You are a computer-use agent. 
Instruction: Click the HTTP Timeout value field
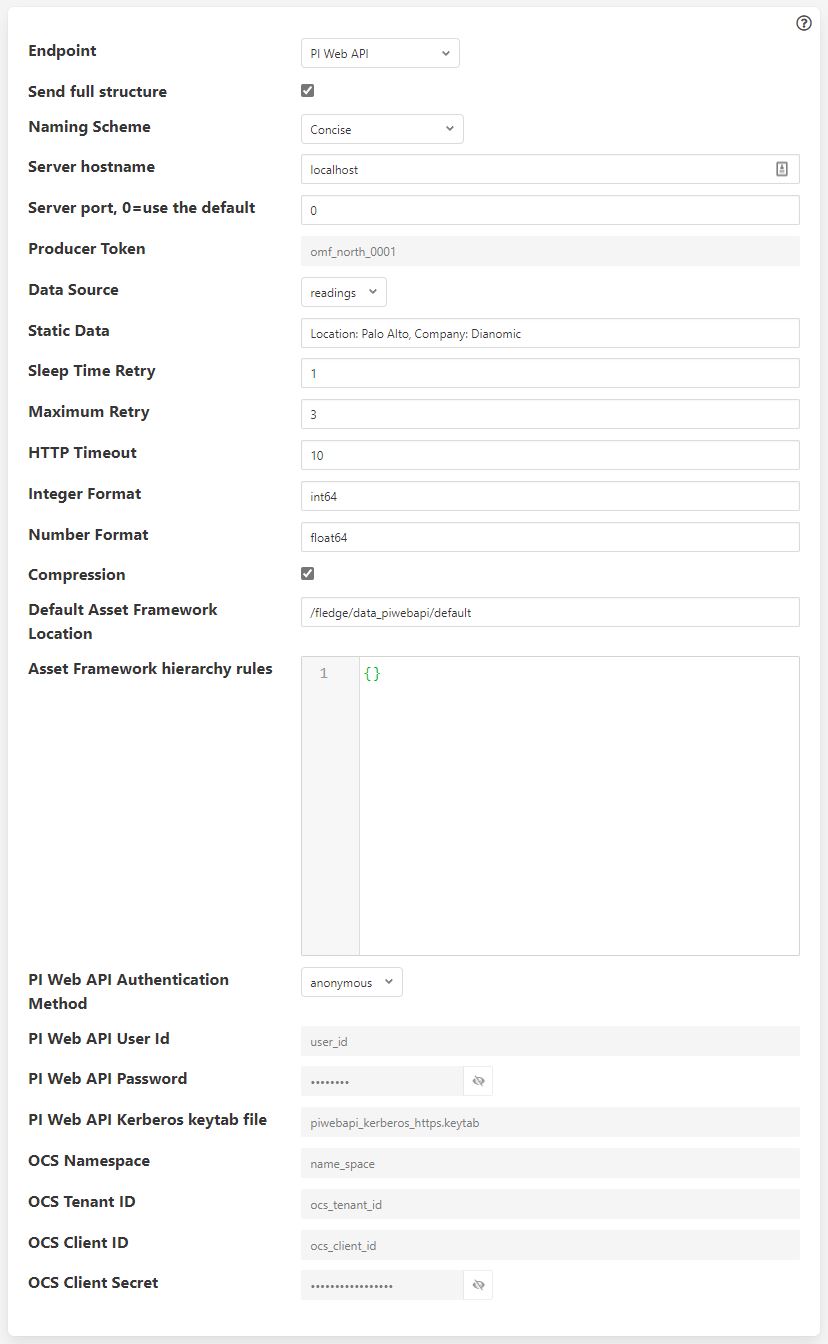tap(550, 455)
